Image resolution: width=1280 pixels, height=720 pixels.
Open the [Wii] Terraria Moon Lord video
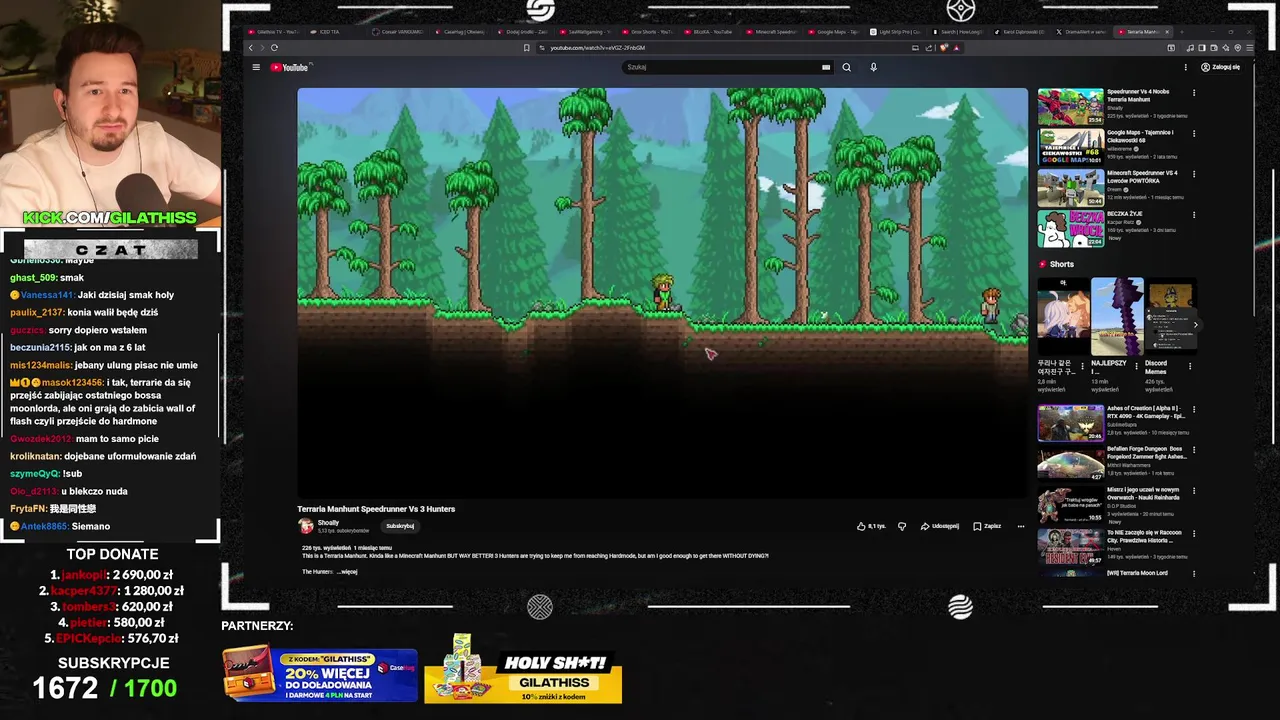pyautogui.click(x=1137, y=573)
